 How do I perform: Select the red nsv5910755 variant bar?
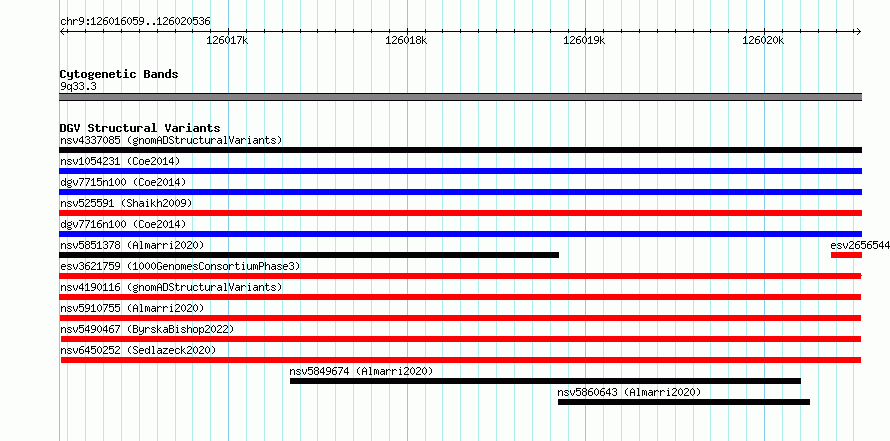[x=460, y=318]
